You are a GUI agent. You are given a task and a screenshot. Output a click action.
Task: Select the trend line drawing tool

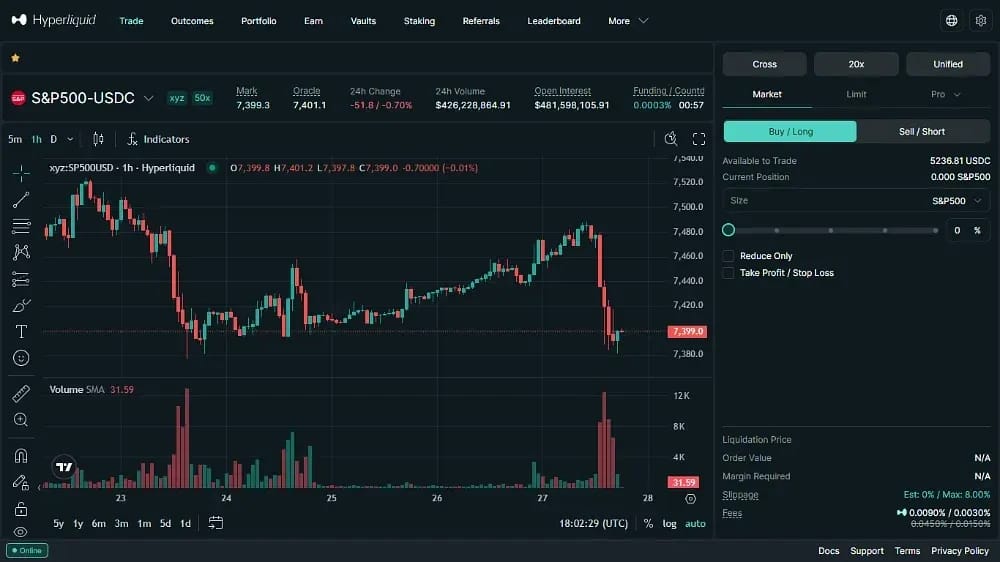[x=21, y=200]
